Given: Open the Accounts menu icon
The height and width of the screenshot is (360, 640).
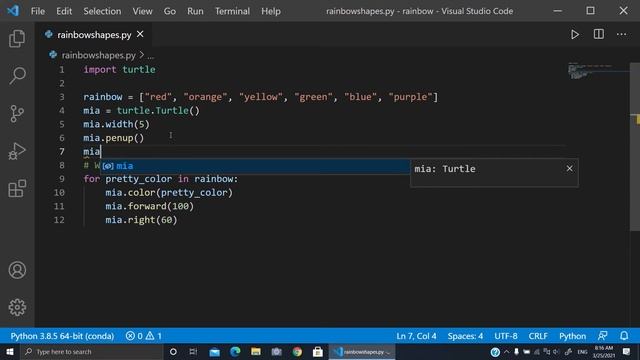Looking at the screenshot, I should (17, 270).
